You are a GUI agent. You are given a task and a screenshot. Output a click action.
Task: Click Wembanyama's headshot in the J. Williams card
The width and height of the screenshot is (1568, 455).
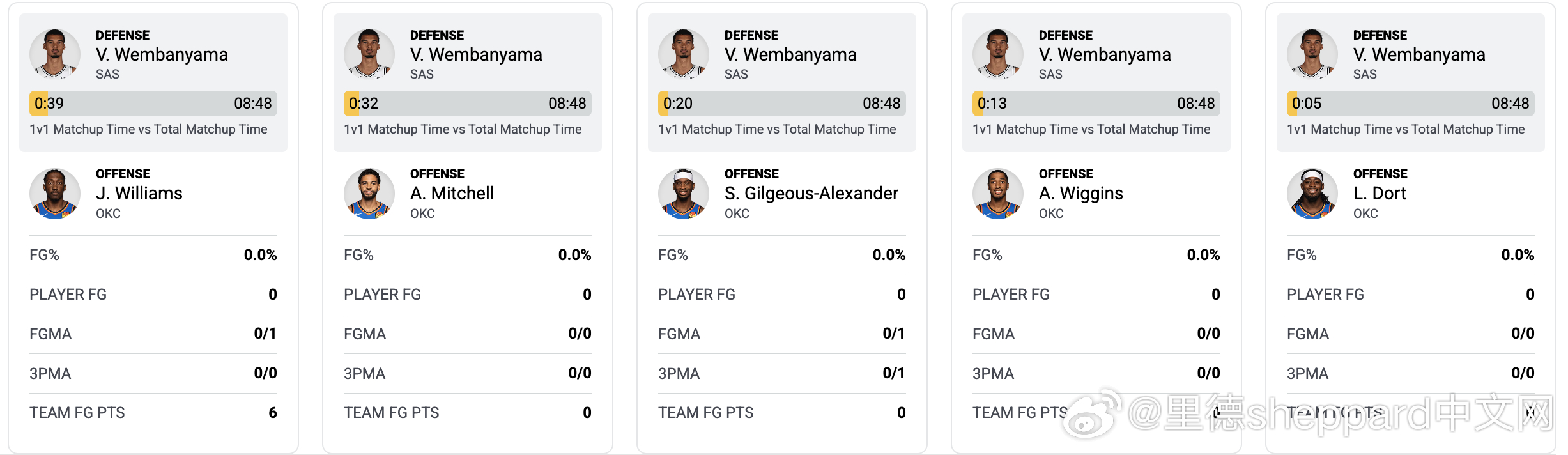[x=55, y=54]
